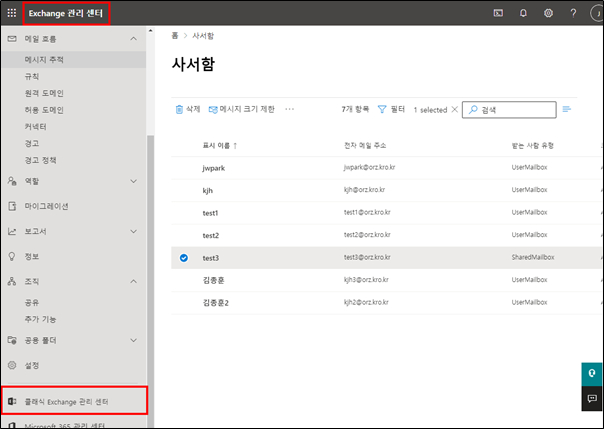The height and width of the screenshot is (429, 604).
Task: Expand the 공용 폴더 section chevron
Action: coord(133,340)
